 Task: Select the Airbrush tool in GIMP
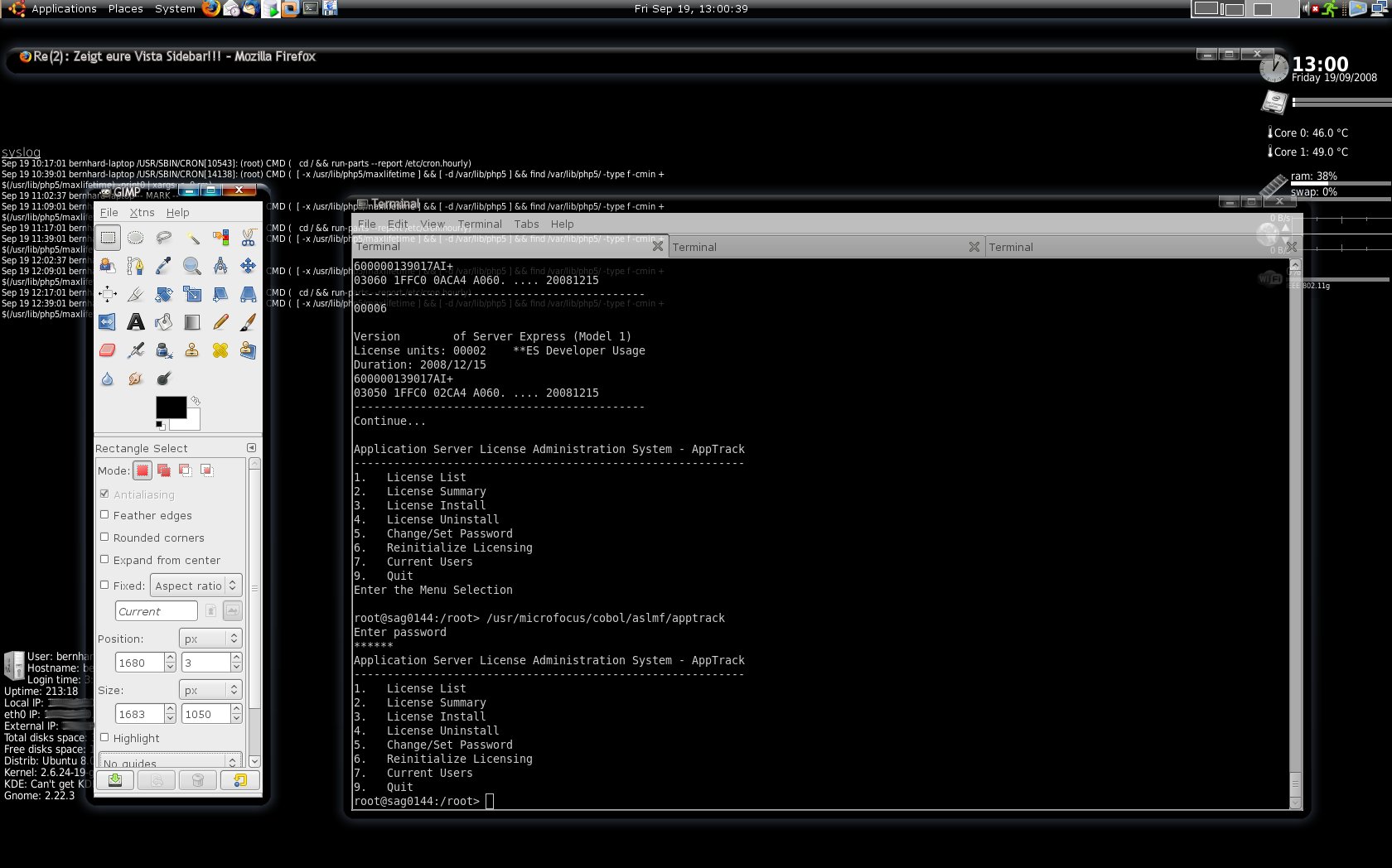(x=136, y=350)
